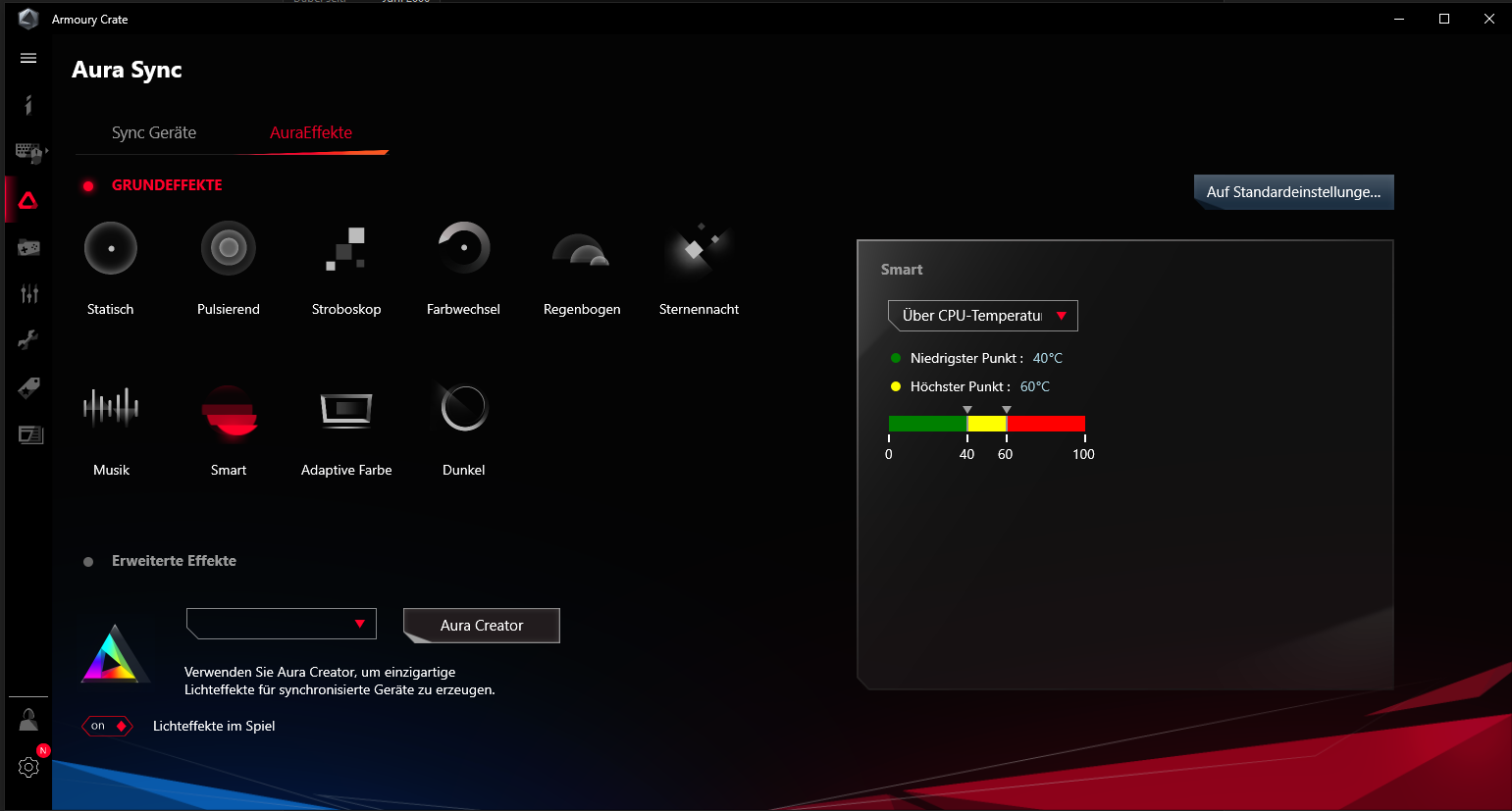This screenshot has height=811, width=1512.
Task: Maximize the Armoury Crate window
Action: 1444,19
